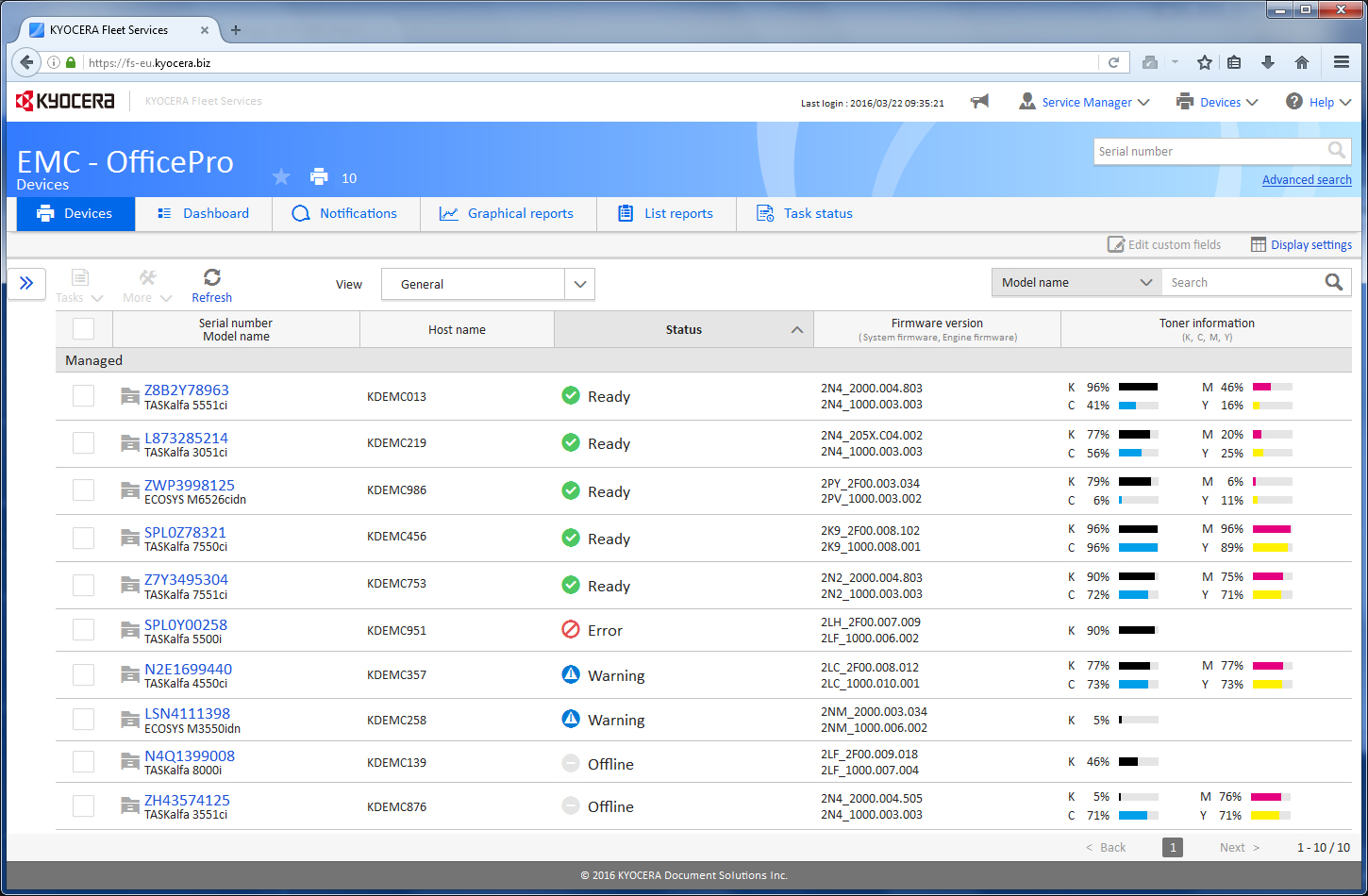1368x896 pixels.
Task: Select checkbox for device ZWP3998125
Action: tap(84, 489)
